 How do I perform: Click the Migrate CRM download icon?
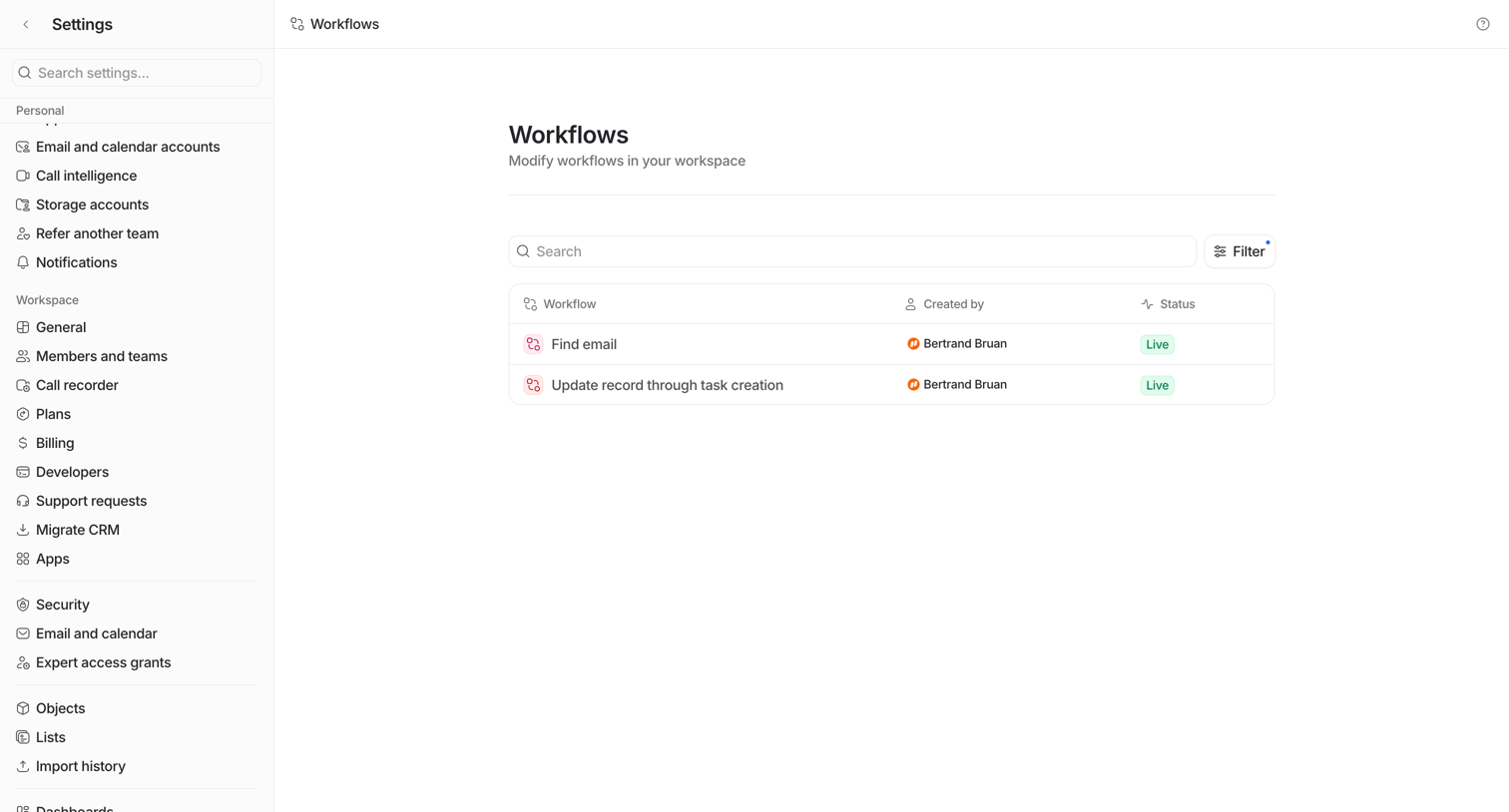coord(23,530)
